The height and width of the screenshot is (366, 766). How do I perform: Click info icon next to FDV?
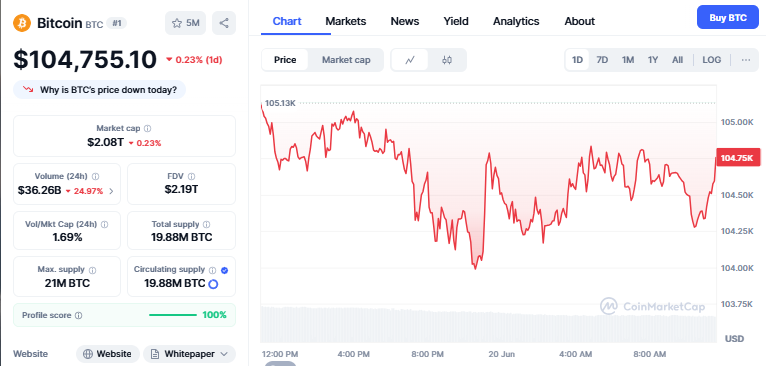coord(192,176)
